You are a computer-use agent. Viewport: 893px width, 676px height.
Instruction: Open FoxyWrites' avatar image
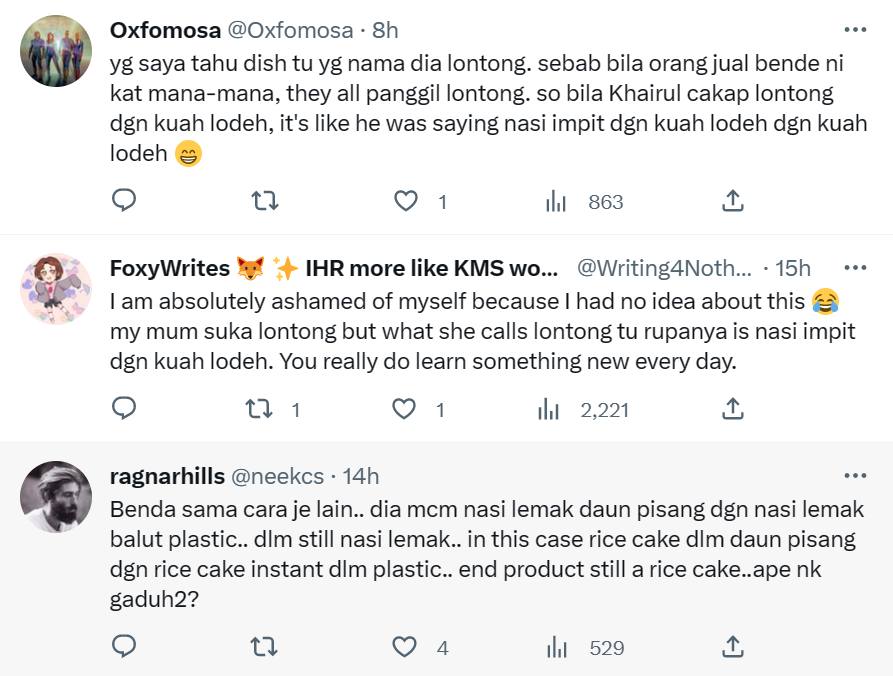tap(56, 289)
